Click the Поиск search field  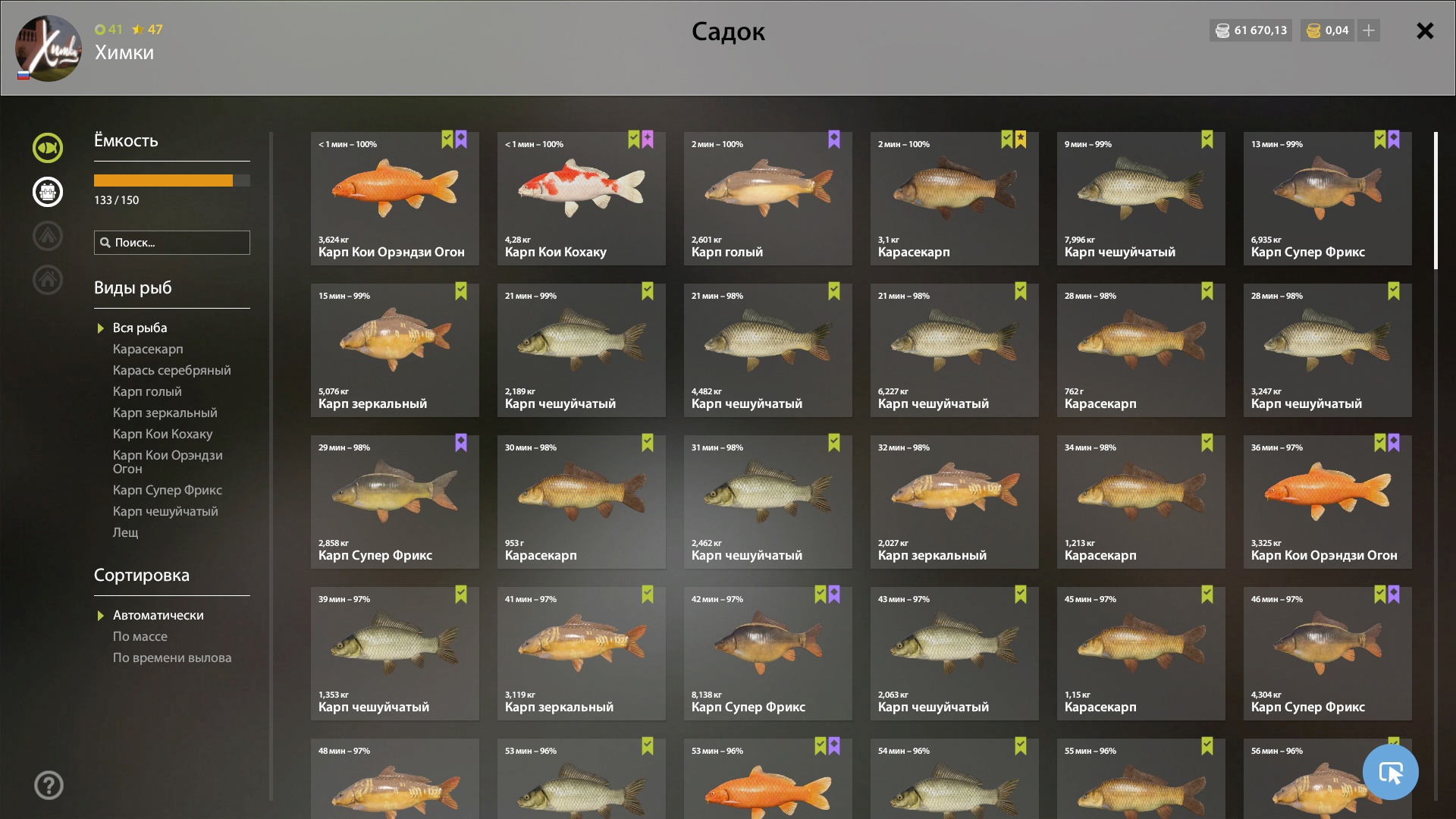[x=172, y=243]
